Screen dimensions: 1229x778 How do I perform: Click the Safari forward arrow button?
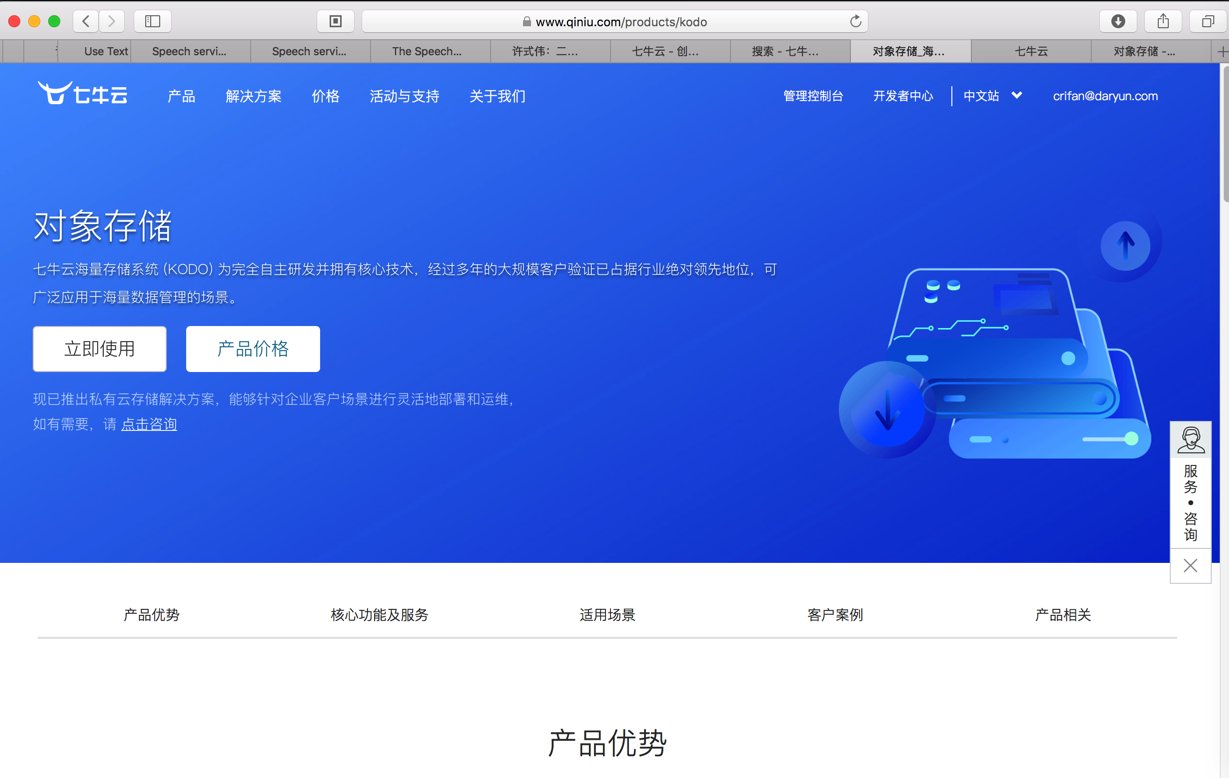(x=112, y=21)
